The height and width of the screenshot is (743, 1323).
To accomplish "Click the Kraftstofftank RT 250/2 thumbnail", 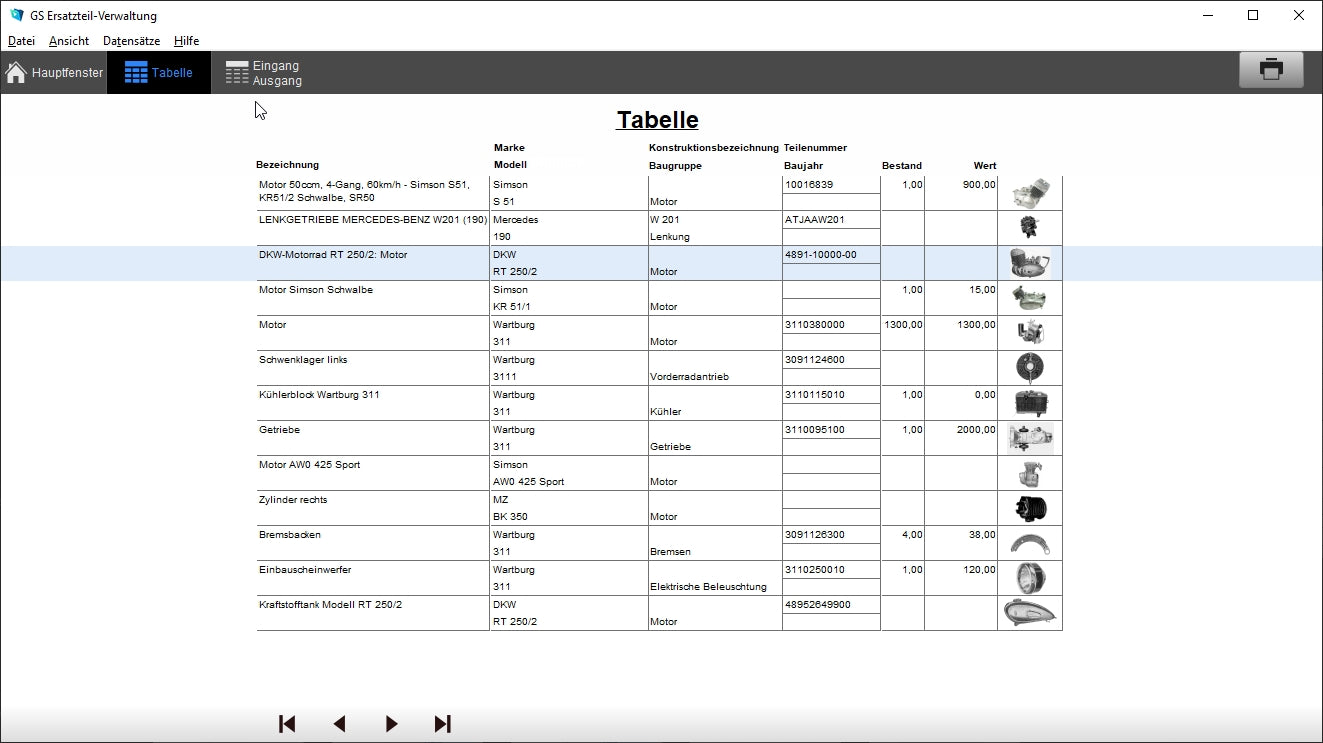I will (x=1029, y=613).
